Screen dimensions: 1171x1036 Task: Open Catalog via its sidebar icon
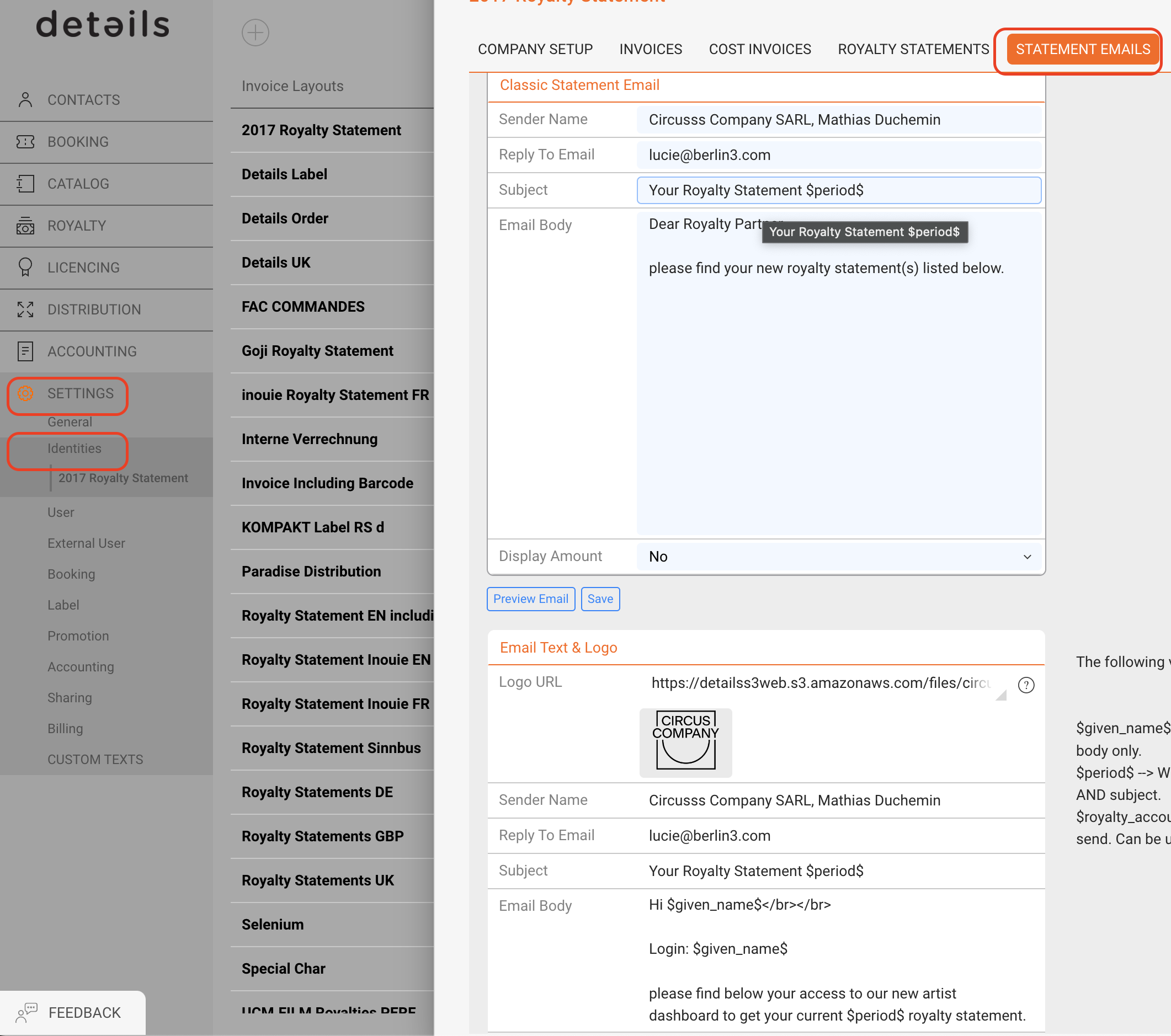point(25,183)
